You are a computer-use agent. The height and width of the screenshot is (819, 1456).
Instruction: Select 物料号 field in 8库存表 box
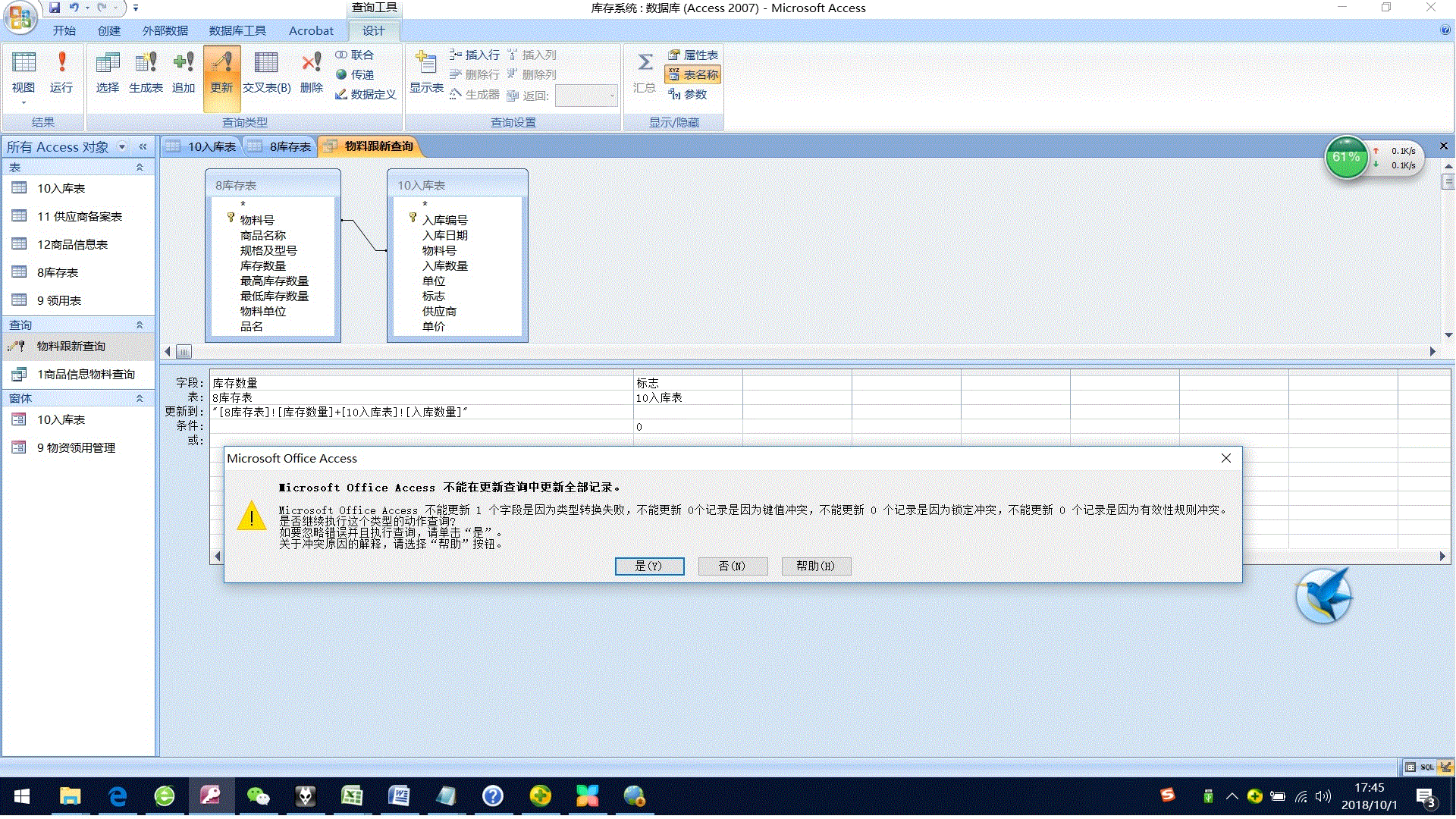click(257, 220)
